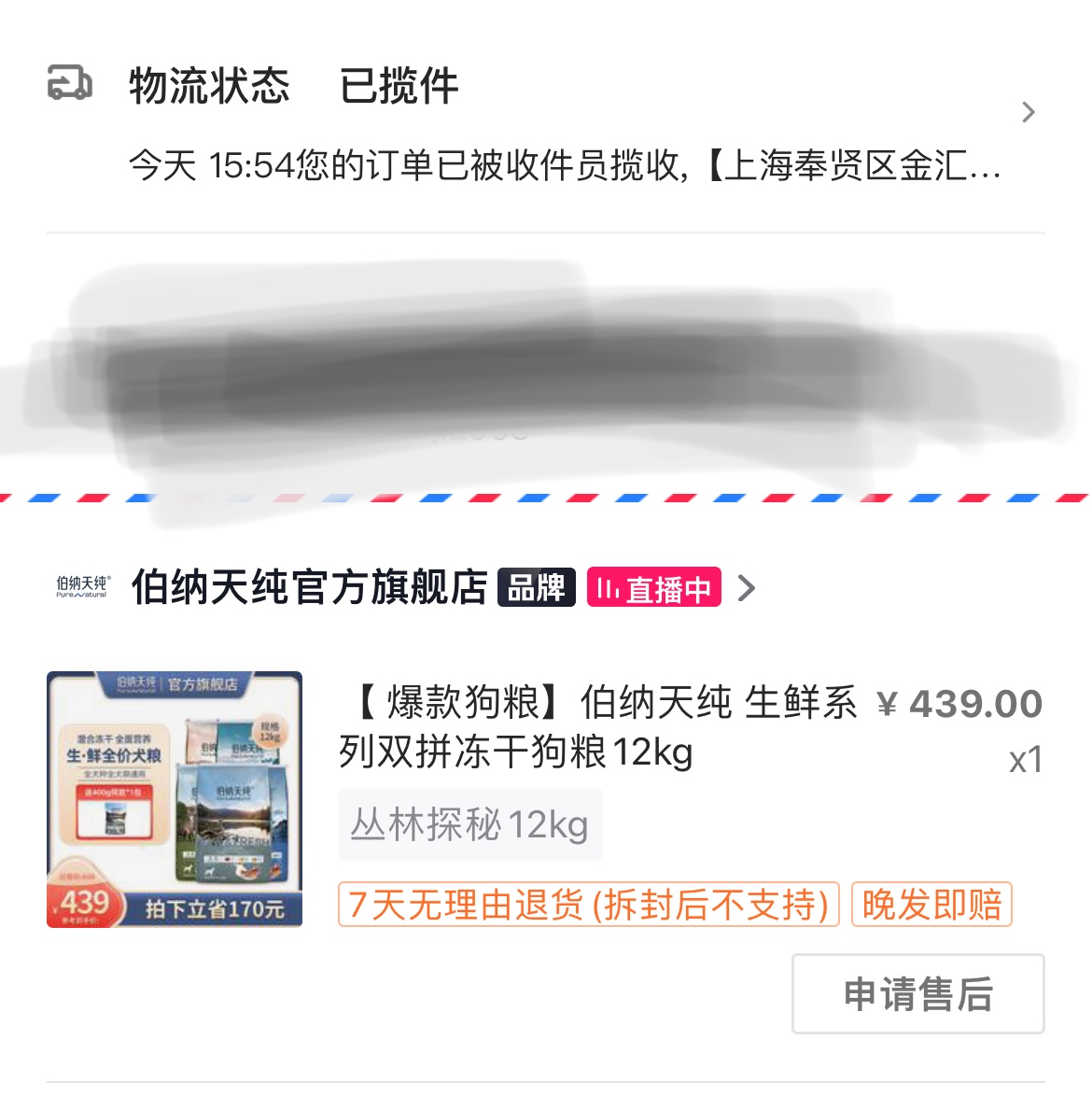This screenshot has height=1096, width=1092.
Task: Expand store page with chevron arrow
Action: point(746,588)
